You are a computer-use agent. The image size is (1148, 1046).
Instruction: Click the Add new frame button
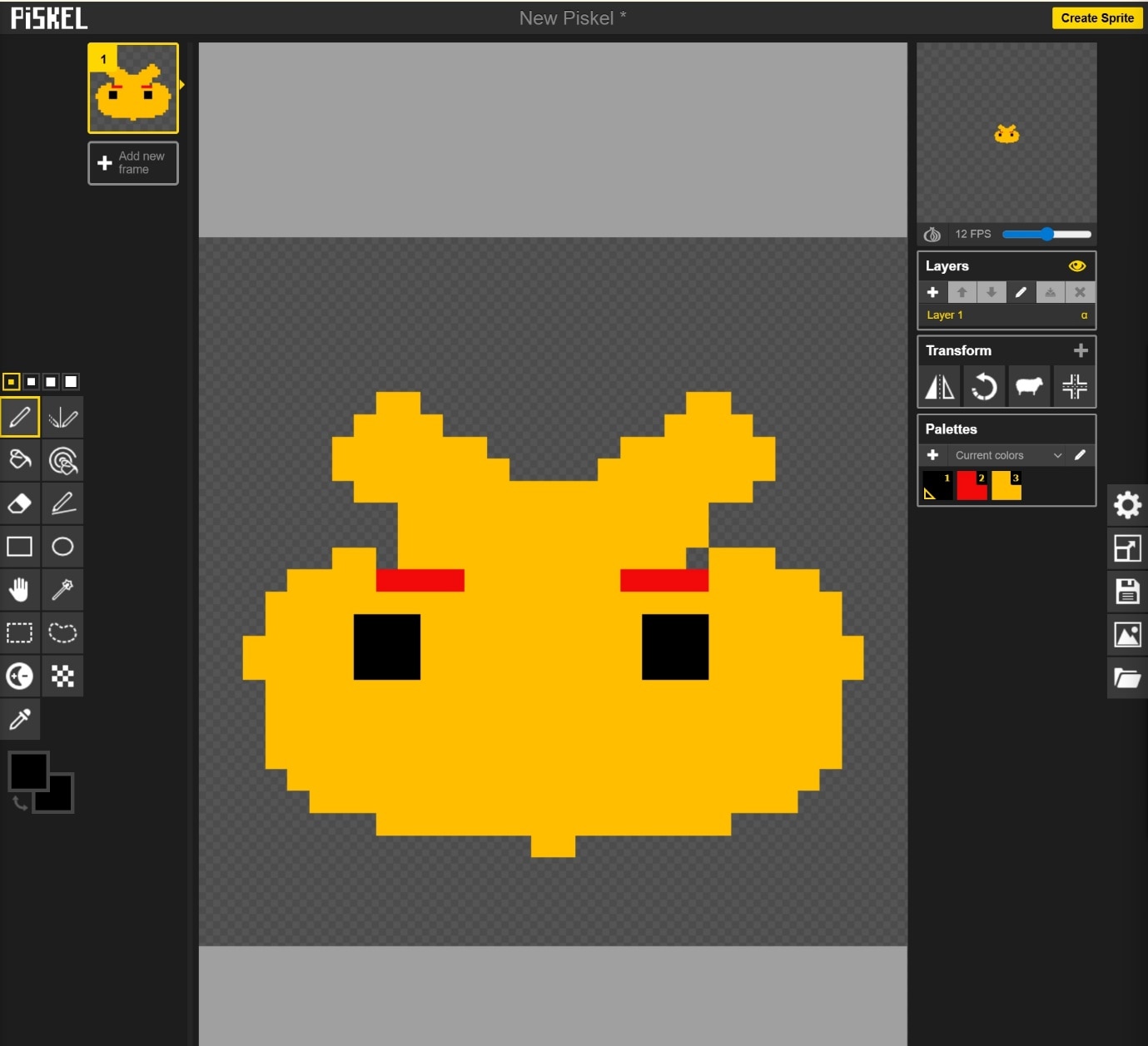pos(133,163)
